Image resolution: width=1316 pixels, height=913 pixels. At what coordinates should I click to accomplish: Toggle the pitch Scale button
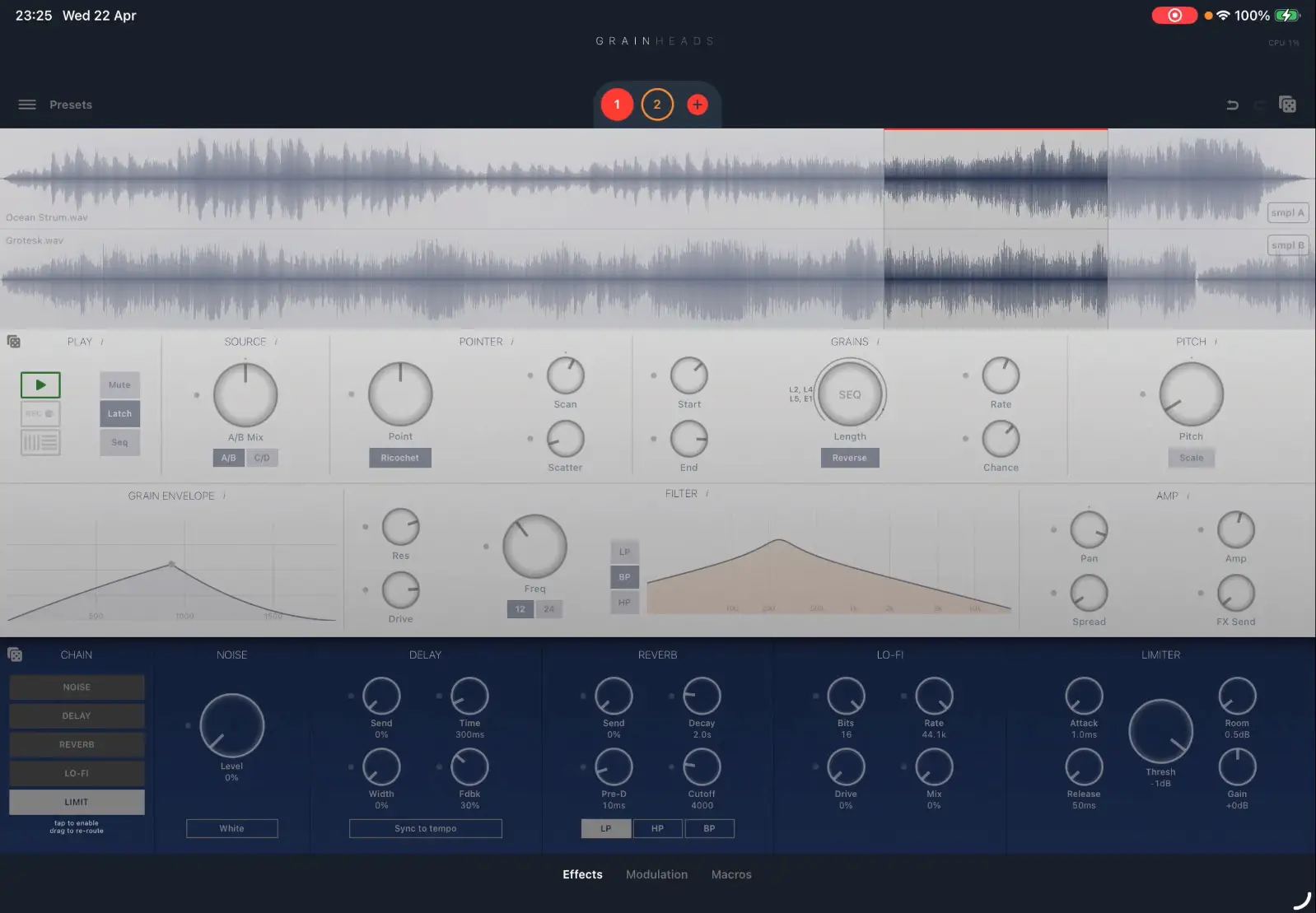pyautogui.click(x=1191, y=458)
